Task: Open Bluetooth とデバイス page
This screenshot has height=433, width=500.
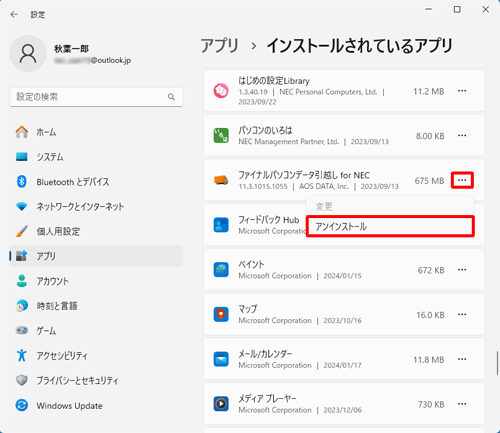Action: coord(96,182)
